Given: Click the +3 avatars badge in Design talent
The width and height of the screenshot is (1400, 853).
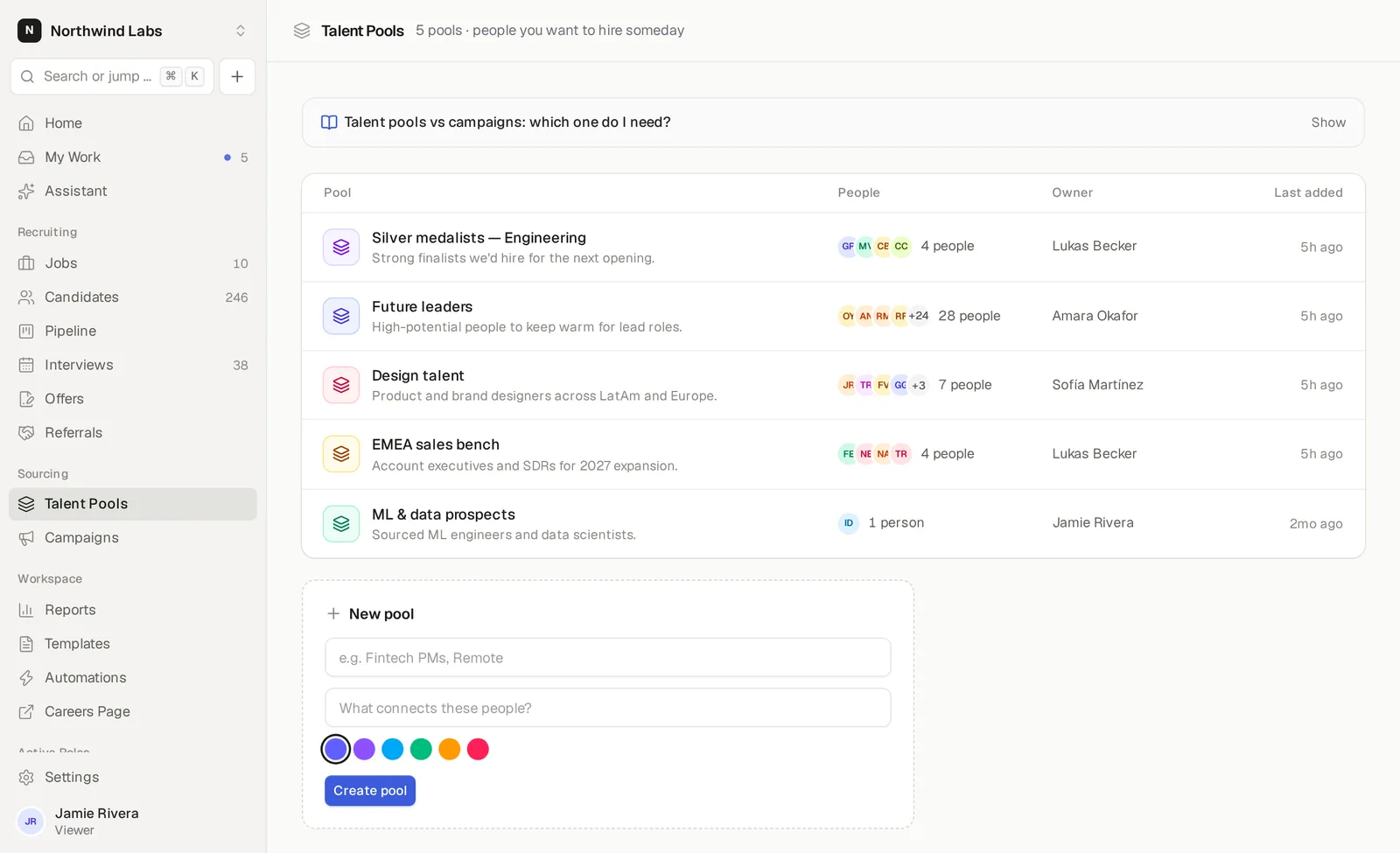Looking at the screenshot, I should coord(919,385).
